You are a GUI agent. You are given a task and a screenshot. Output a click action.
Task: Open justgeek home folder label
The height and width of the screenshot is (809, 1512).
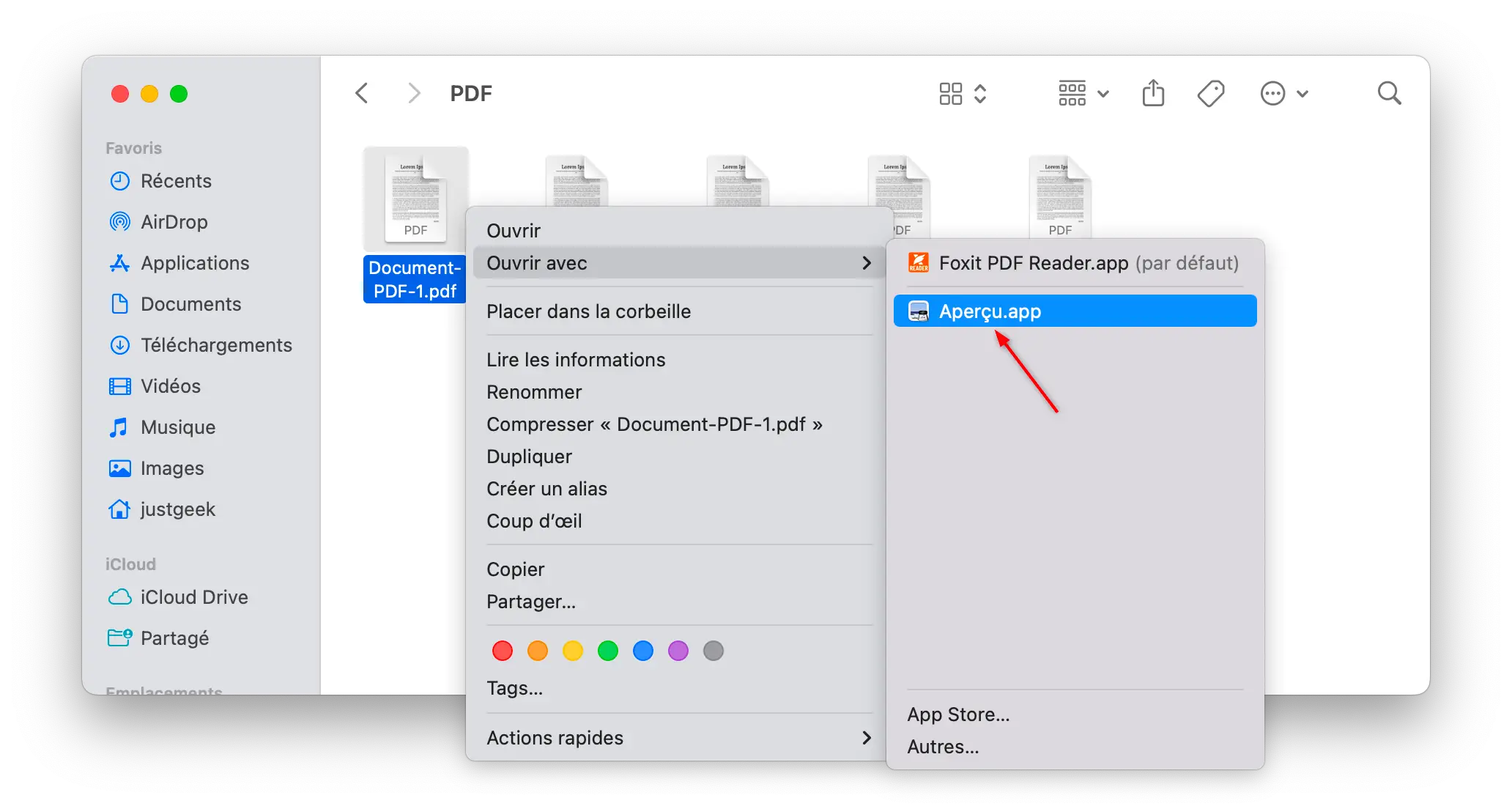tap(178, 509)
